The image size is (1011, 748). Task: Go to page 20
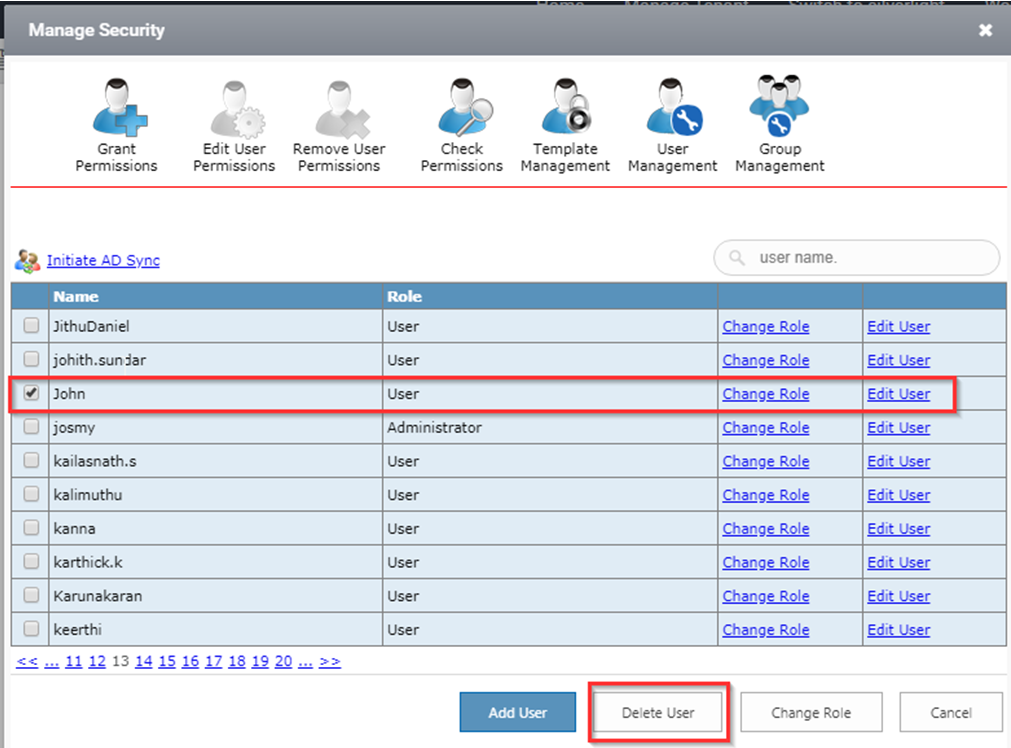283,662
